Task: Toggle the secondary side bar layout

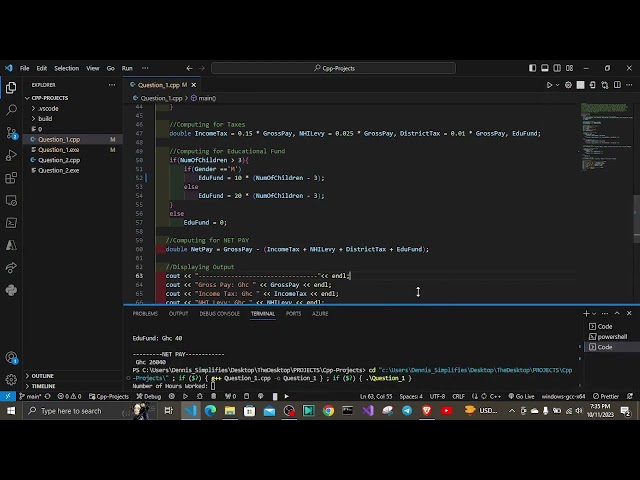Action: tap(557, 68)
